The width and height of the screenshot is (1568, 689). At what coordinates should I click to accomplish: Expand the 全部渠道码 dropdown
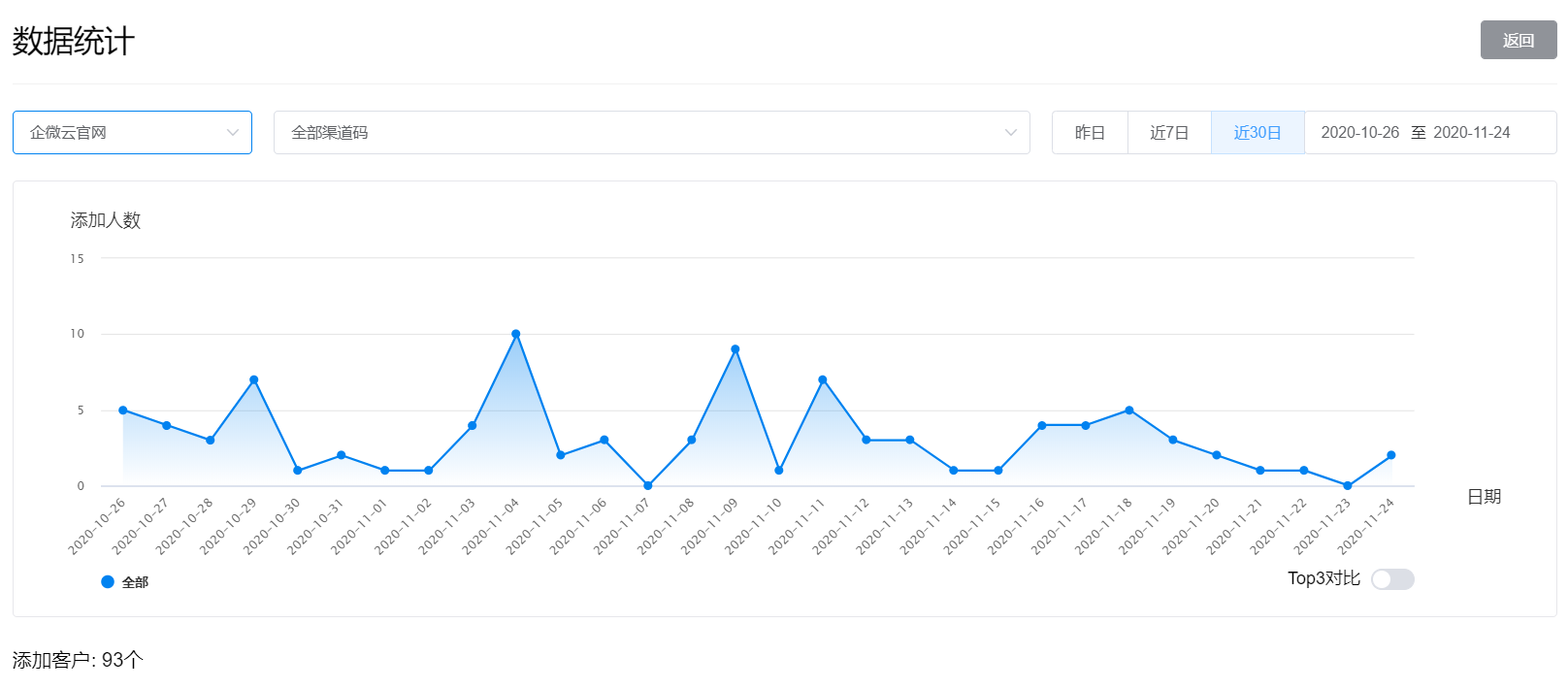(x=652, y=133)
